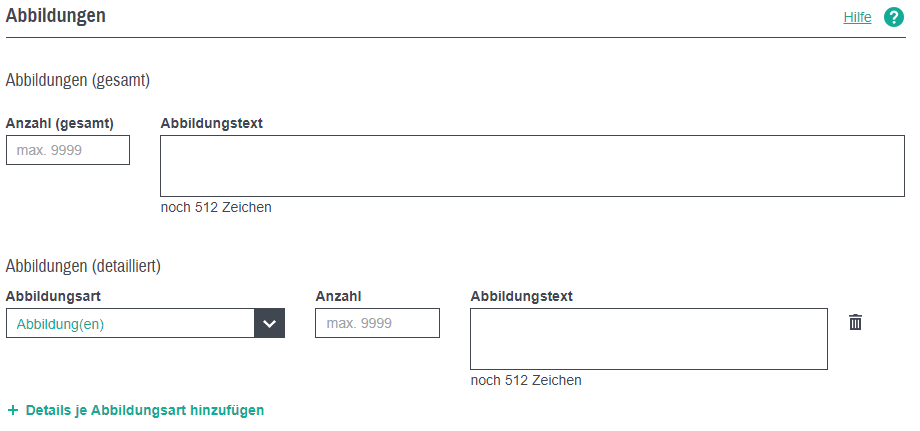Click the green question mark help icon

893,17
